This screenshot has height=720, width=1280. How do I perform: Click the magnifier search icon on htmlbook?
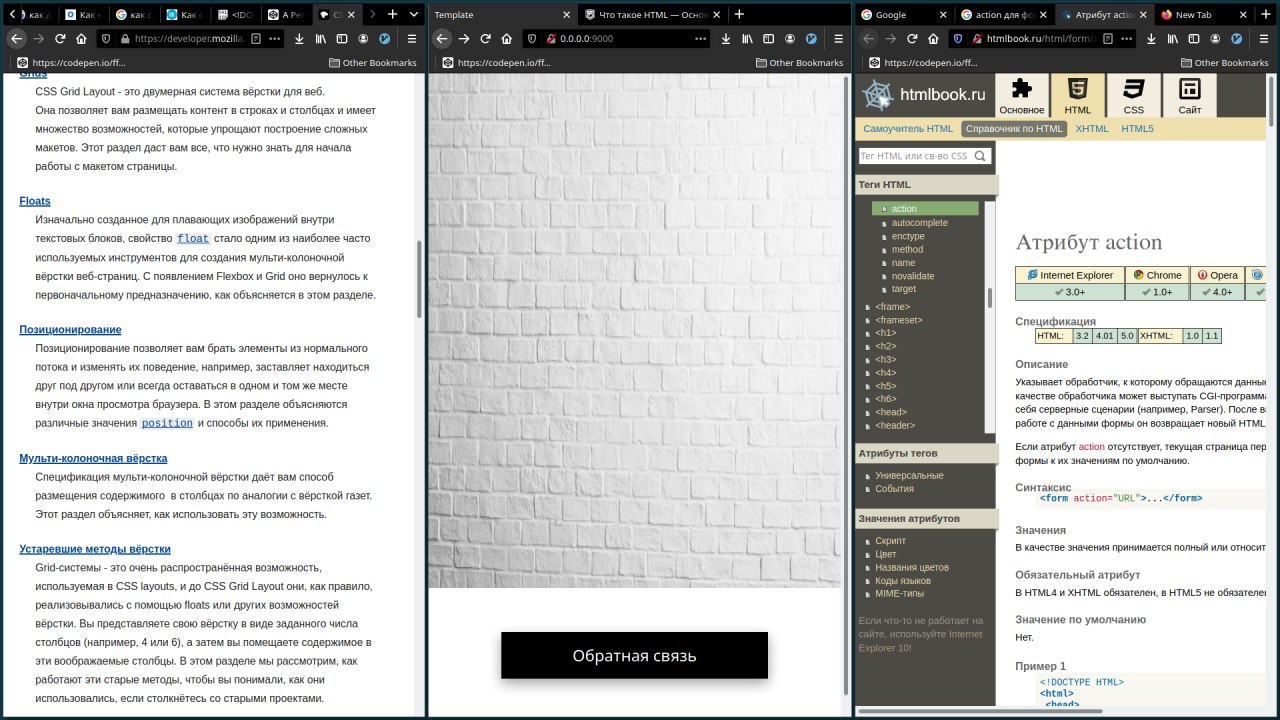[x=981, y=156]
